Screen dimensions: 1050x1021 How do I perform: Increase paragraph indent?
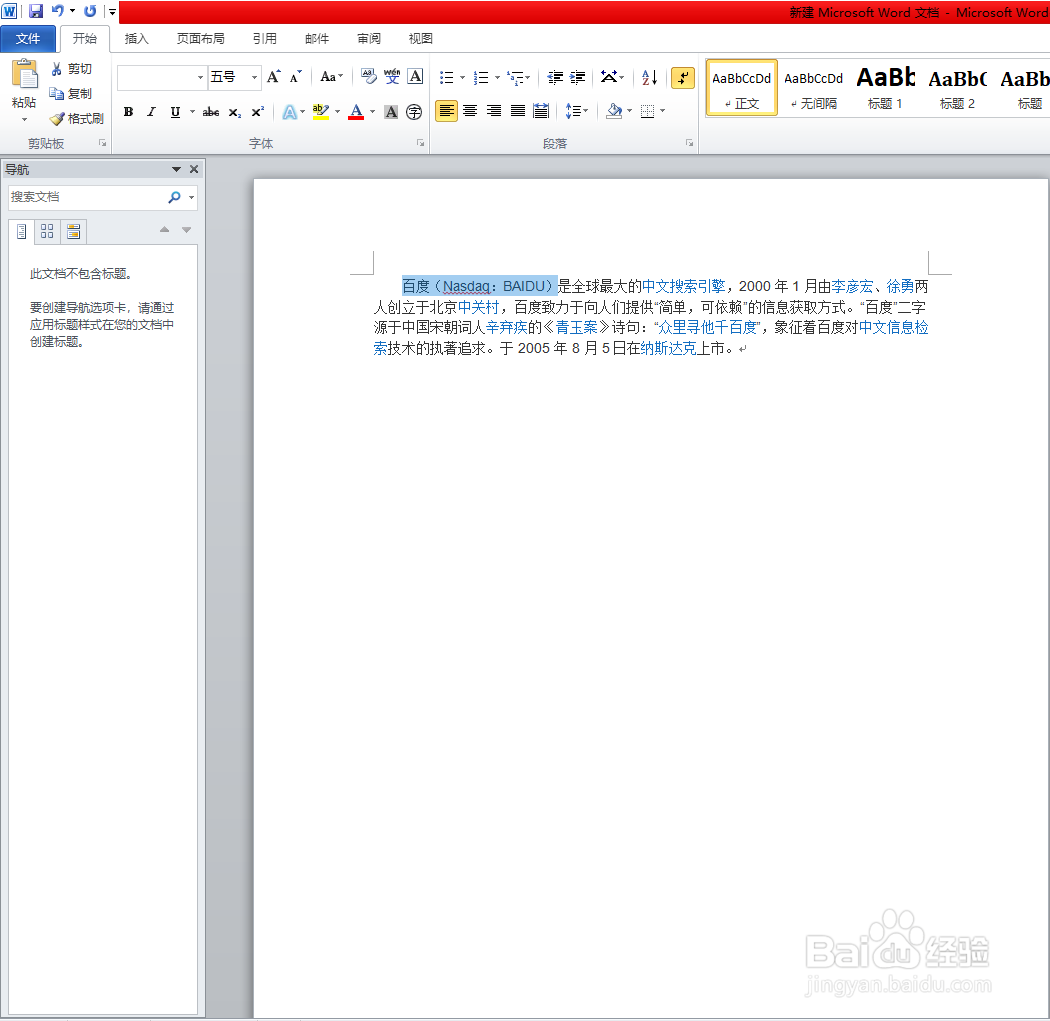click(577, 78)
